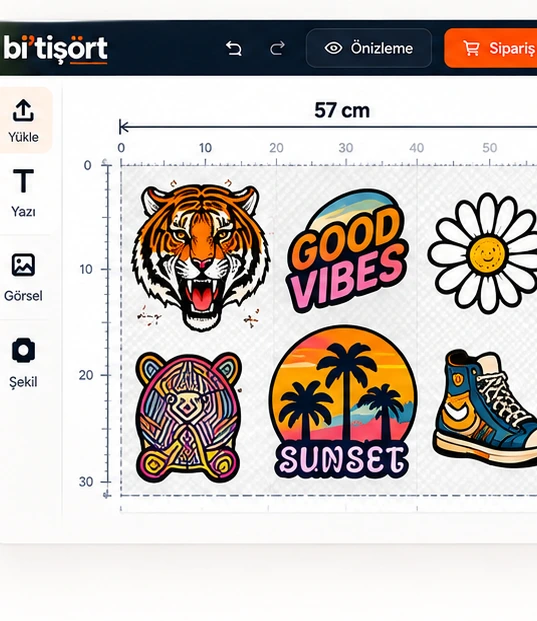
Task: Select the daisy flower sticker
Action: [x=484, y=253]
